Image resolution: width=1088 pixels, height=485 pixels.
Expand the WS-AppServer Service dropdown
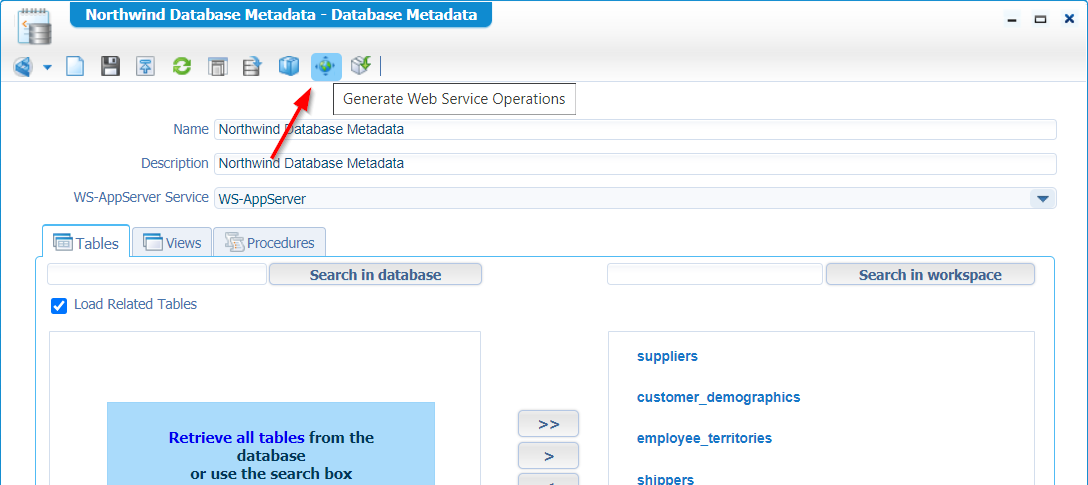click(x=1043, y=198)
